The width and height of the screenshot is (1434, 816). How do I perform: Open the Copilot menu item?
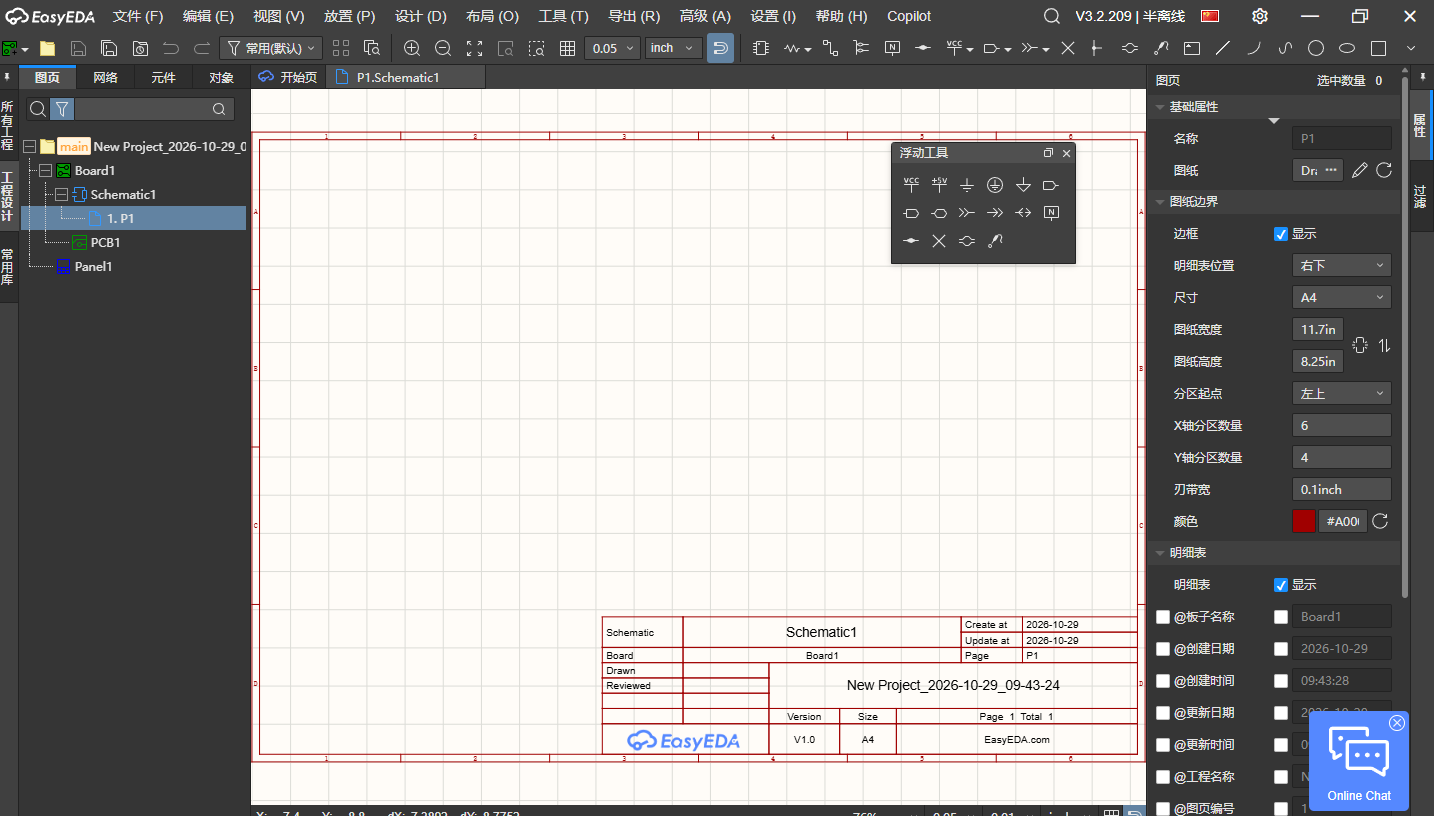pos(909,16)
